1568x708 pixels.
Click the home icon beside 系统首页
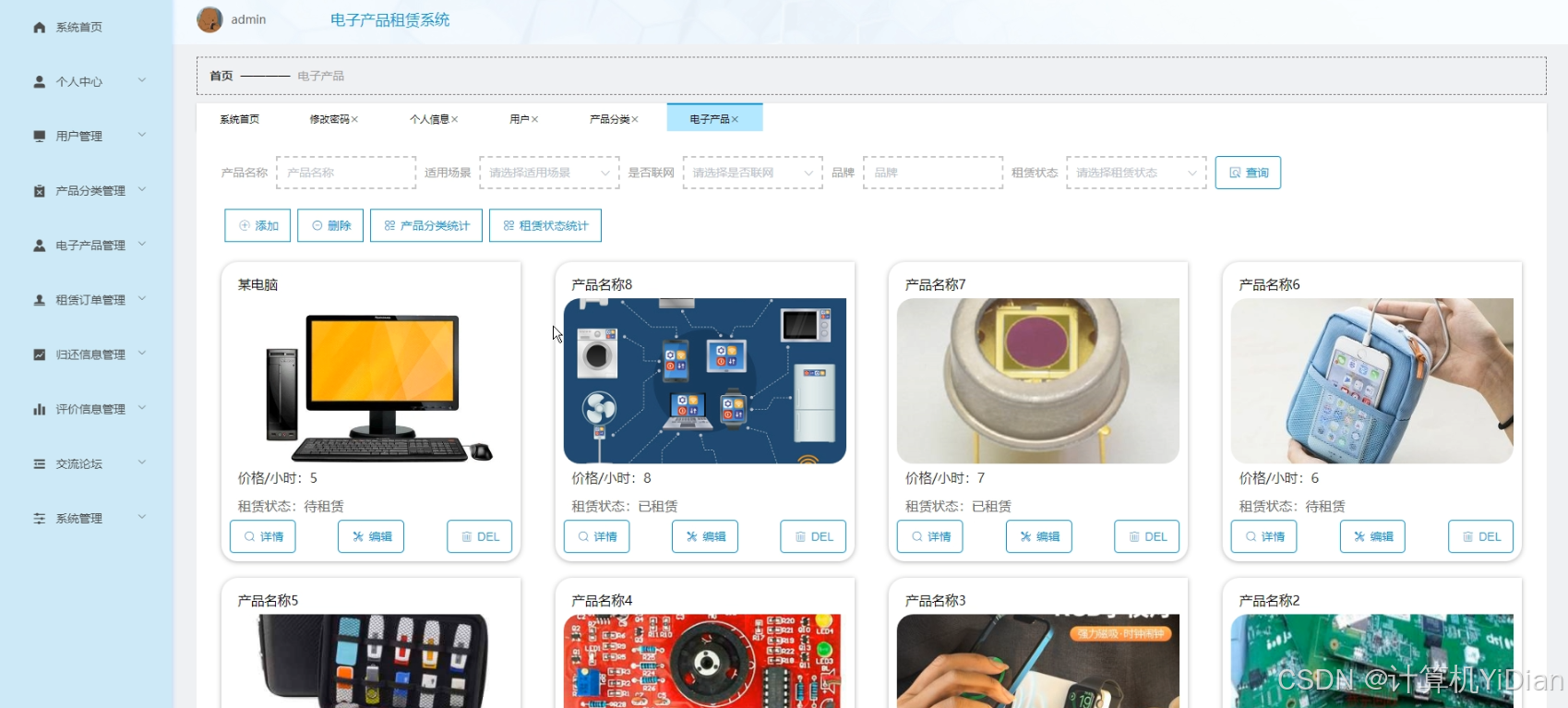click(39, 28)
